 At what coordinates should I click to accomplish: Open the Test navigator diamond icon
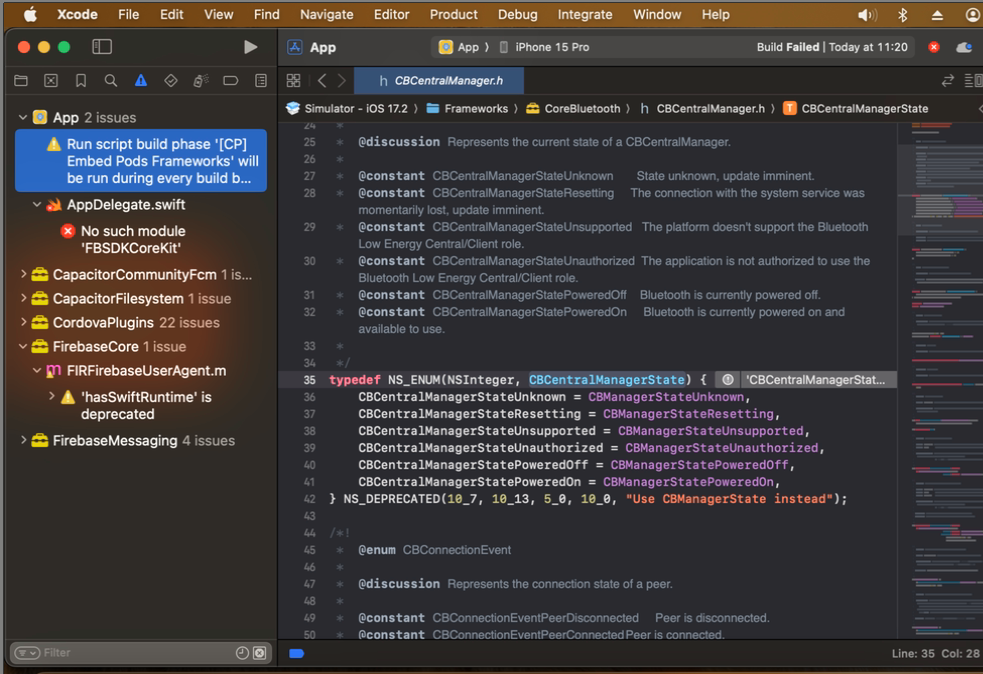(171, 81)
